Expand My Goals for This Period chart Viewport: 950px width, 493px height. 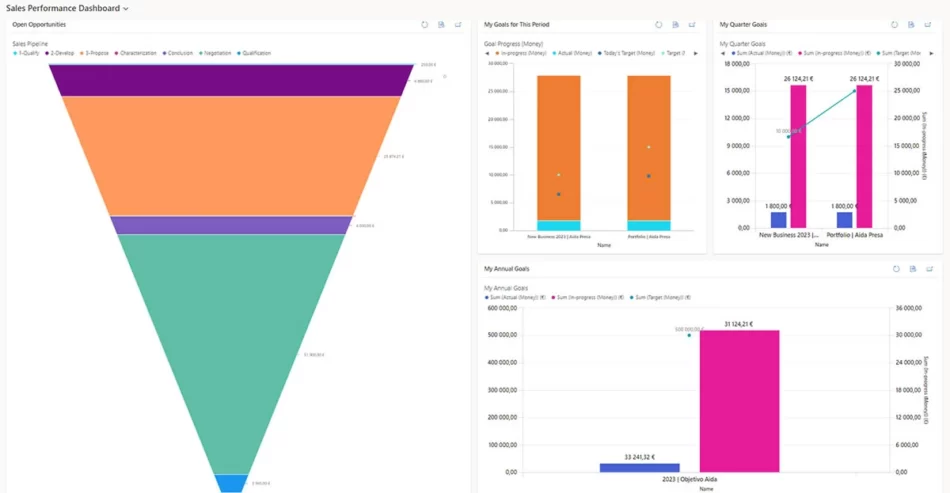pos(692,25)
